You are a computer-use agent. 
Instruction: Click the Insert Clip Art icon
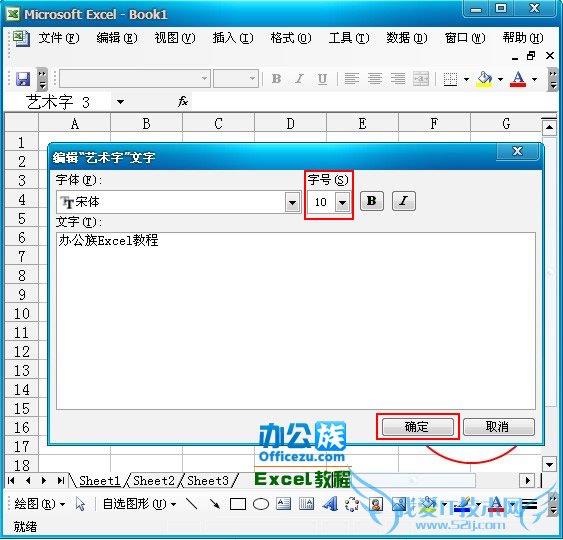point(376,504)
